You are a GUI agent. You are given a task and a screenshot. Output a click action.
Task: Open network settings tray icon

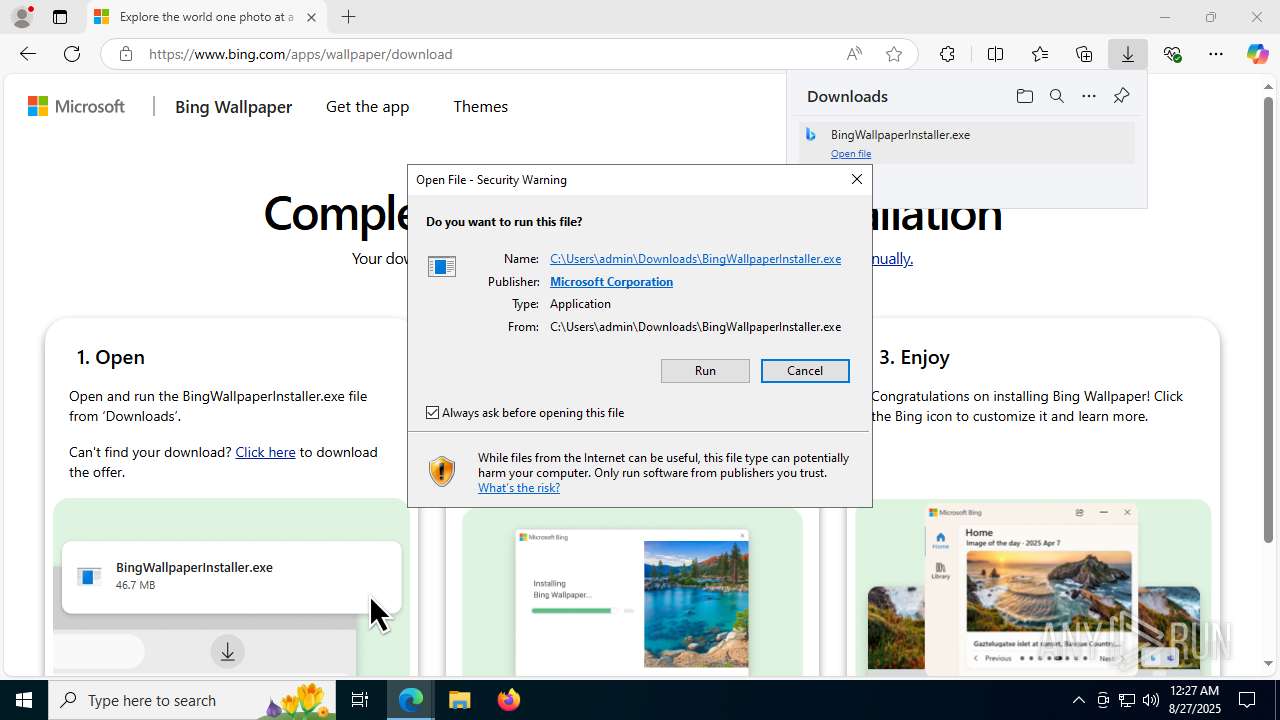[x=1127, y=700]
